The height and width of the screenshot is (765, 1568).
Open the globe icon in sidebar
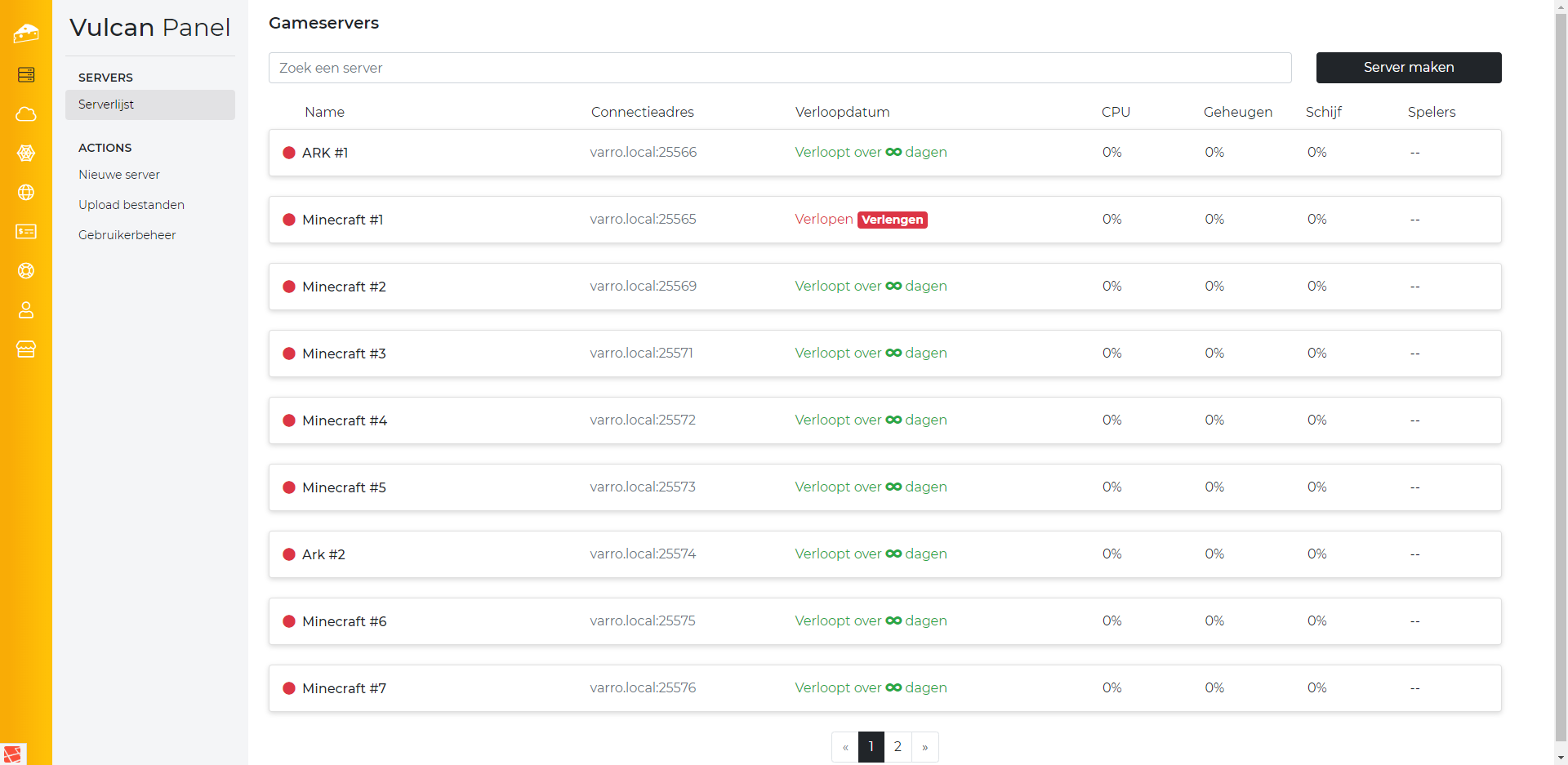26,193
